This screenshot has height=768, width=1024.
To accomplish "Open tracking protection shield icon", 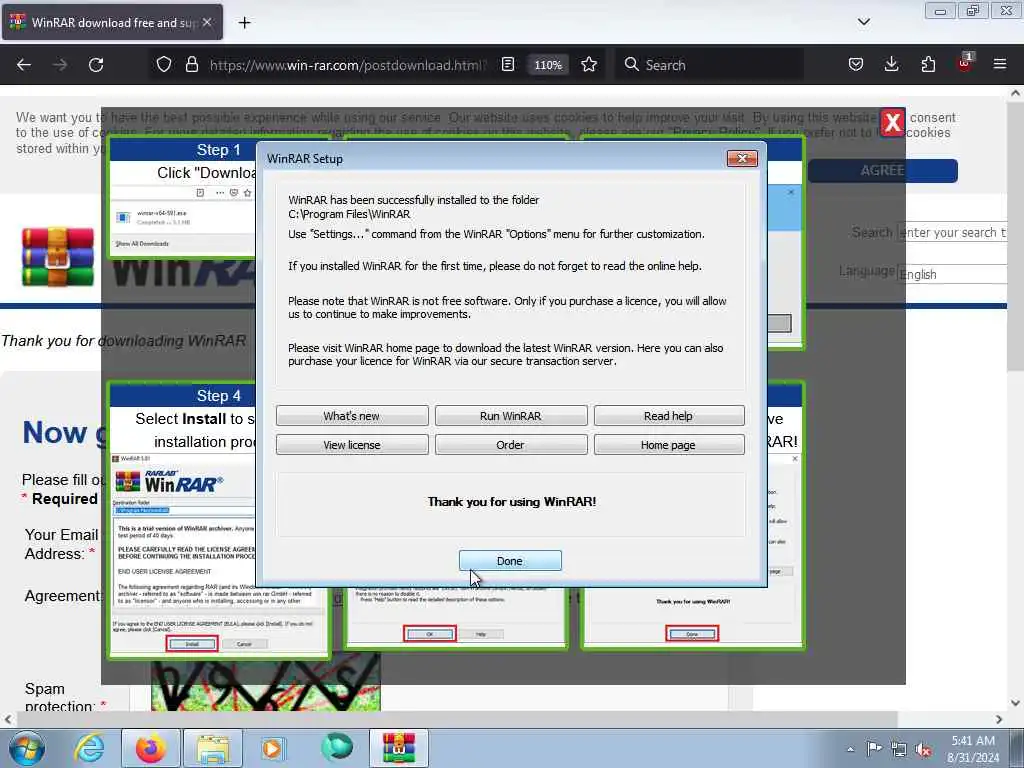I will (164, 65).
